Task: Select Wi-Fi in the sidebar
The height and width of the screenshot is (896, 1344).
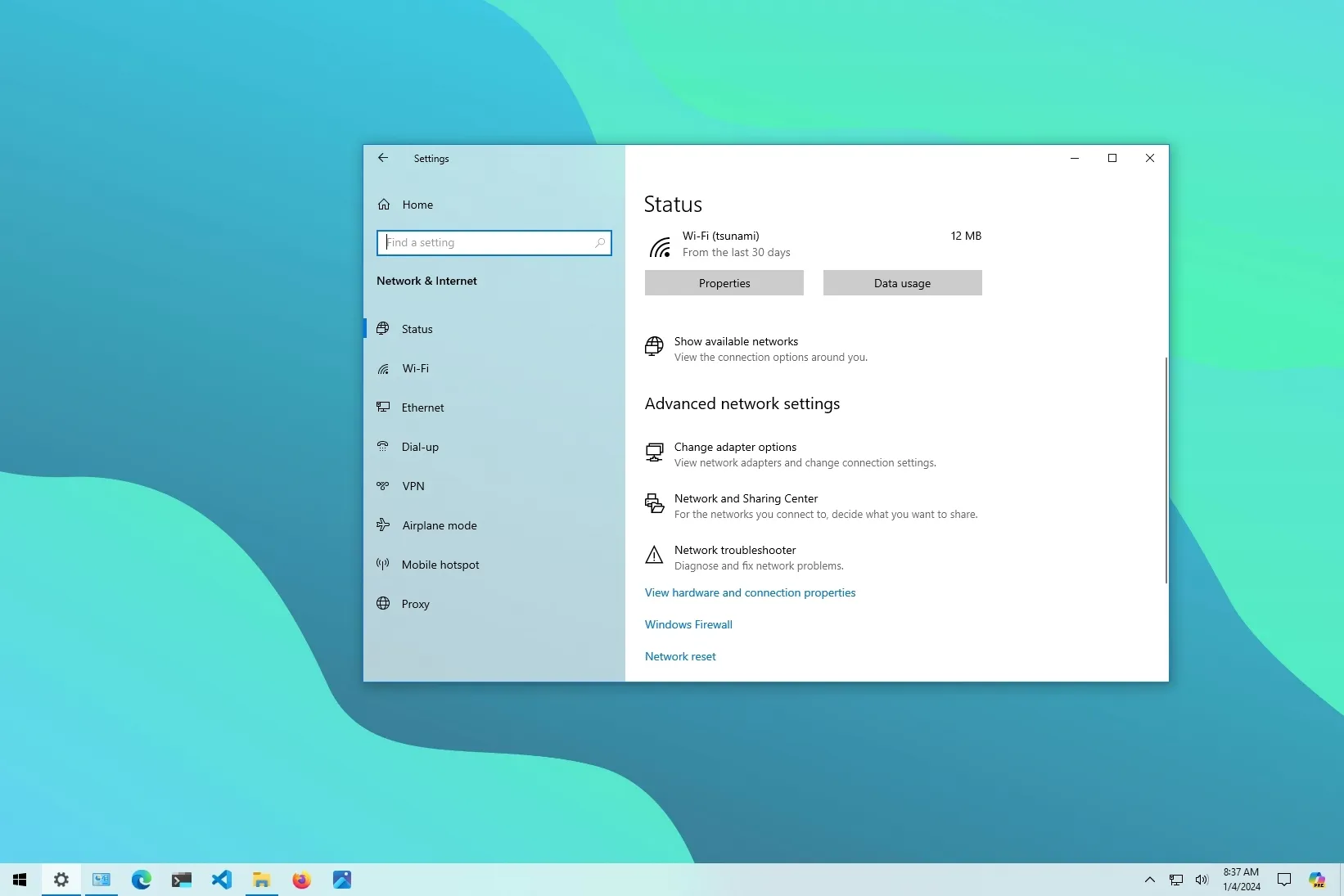Action: point(494,368)
